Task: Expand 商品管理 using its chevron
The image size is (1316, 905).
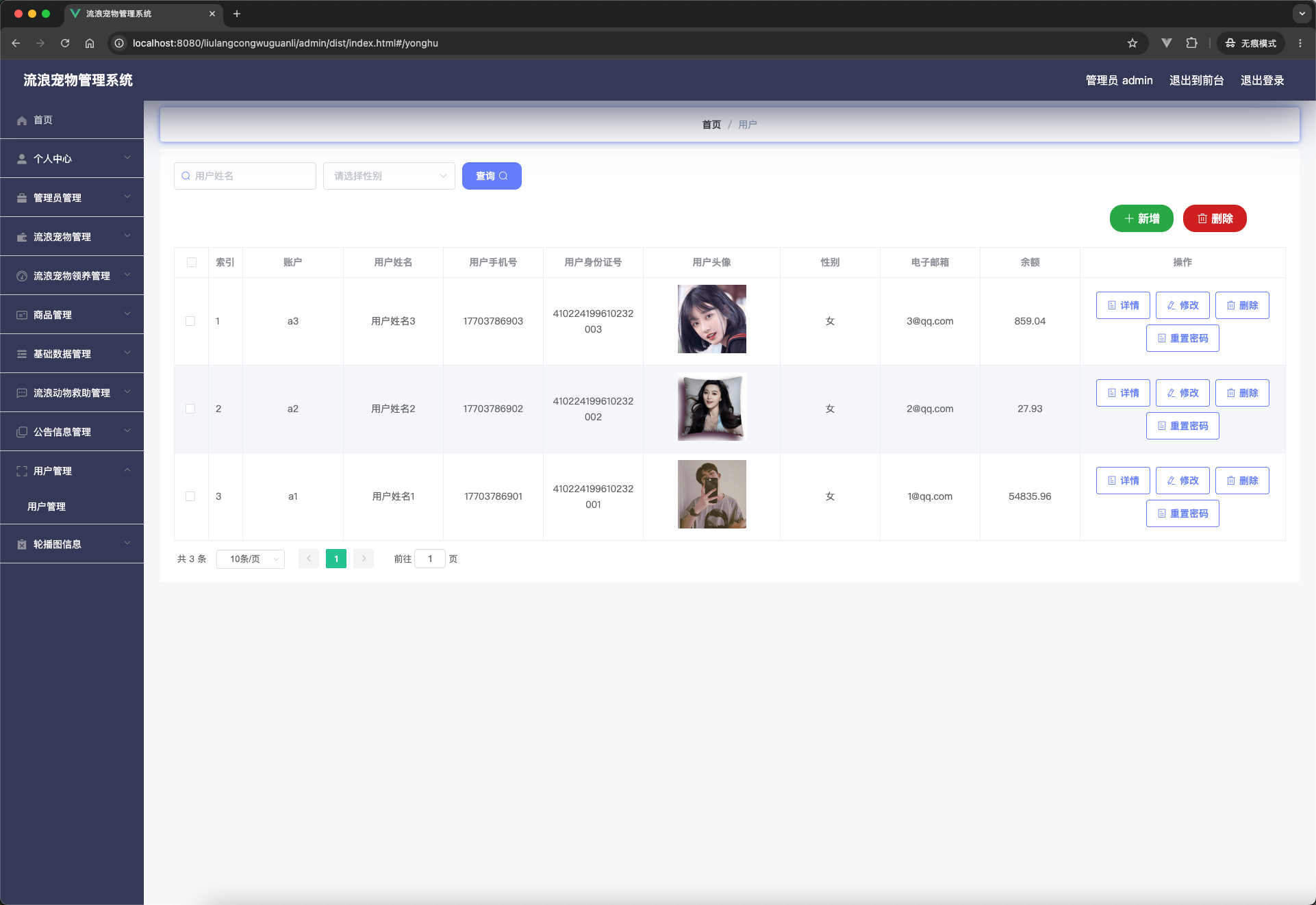Action: click(x=127, y=314)
